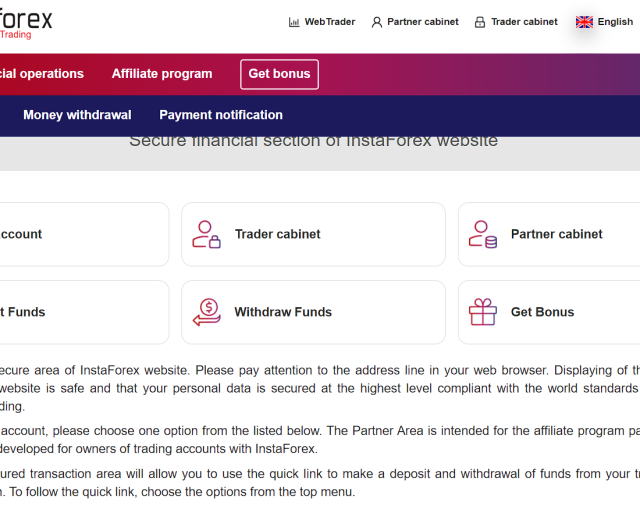Click the Get Bonus gift box icon
This screenshot has height=506, width=640.
click(x=483, y=312)
